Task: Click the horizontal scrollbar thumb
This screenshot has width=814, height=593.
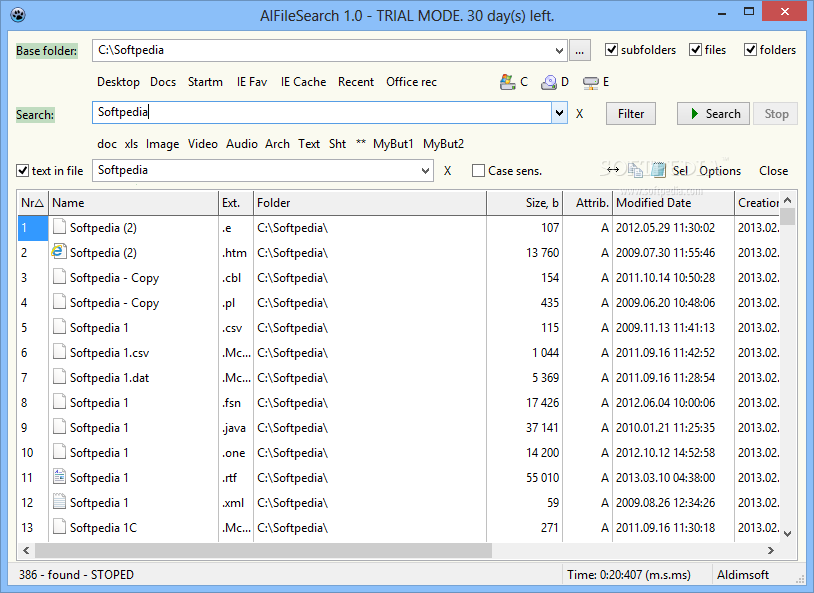Action: pos(263,550)
